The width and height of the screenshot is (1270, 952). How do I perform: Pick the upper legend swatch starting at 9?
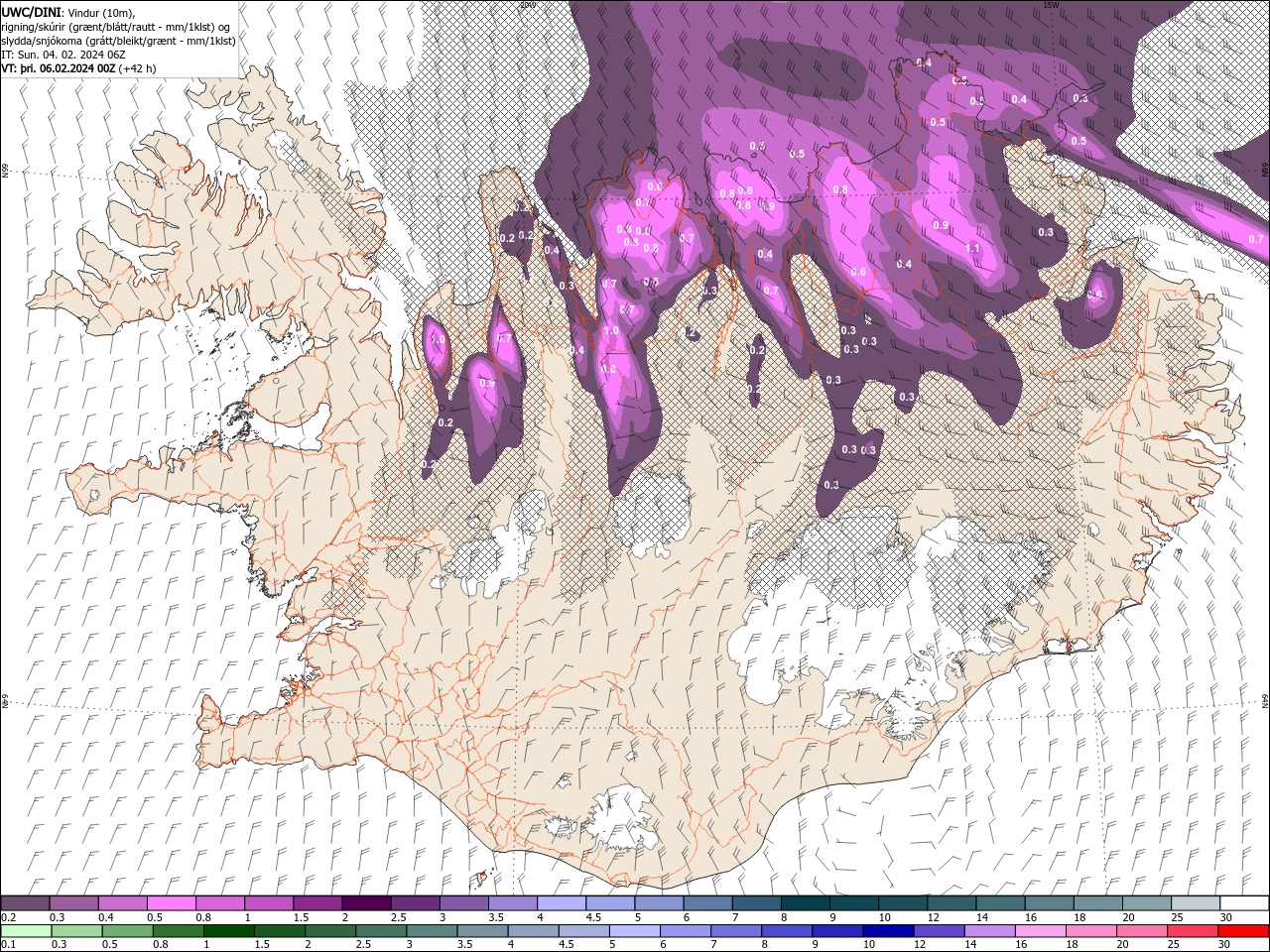tap(854, 903)
